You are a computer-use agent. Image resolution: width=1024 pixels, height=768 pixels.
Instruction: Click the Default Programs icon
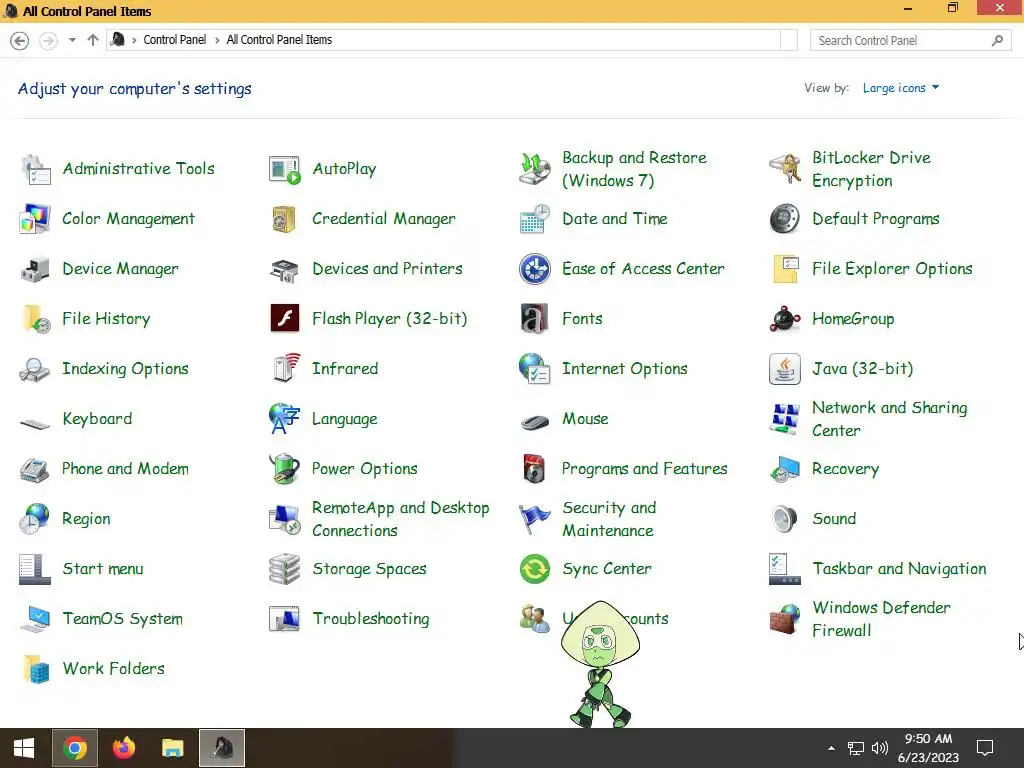click(785, 219)
